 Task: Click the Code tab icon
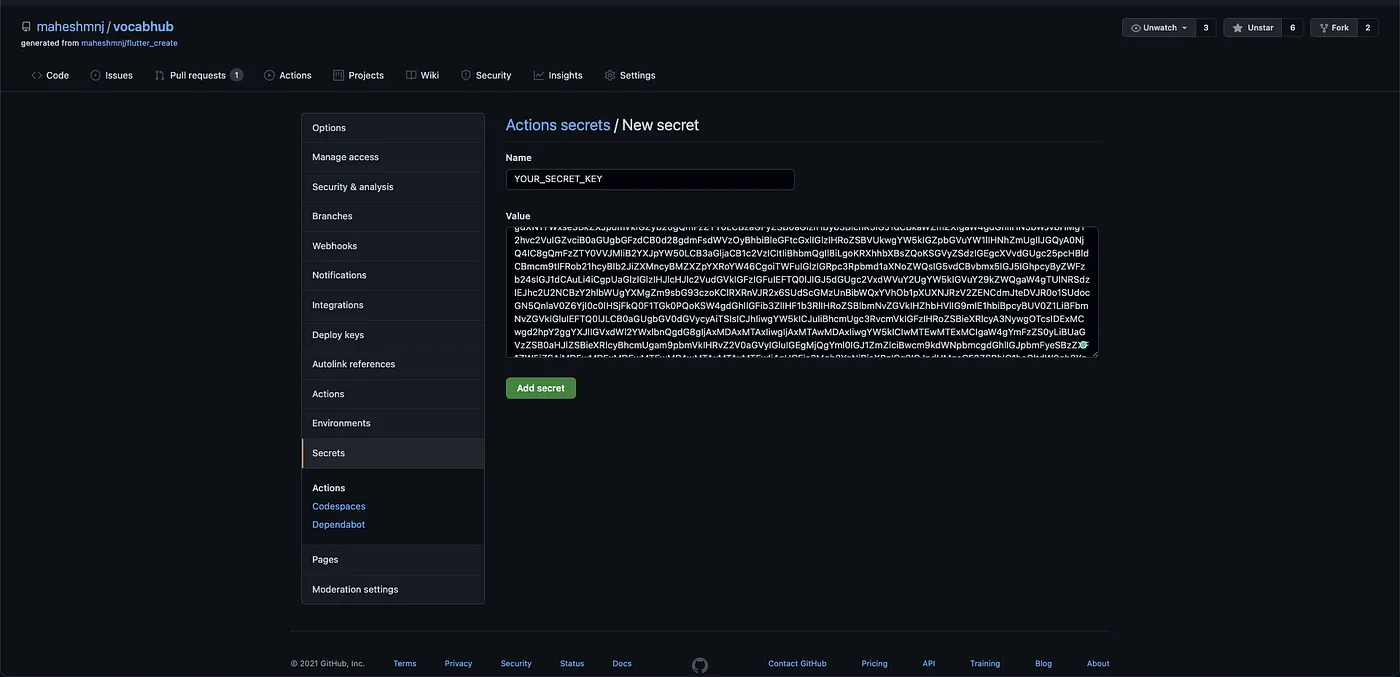click(x=36, y=75)
